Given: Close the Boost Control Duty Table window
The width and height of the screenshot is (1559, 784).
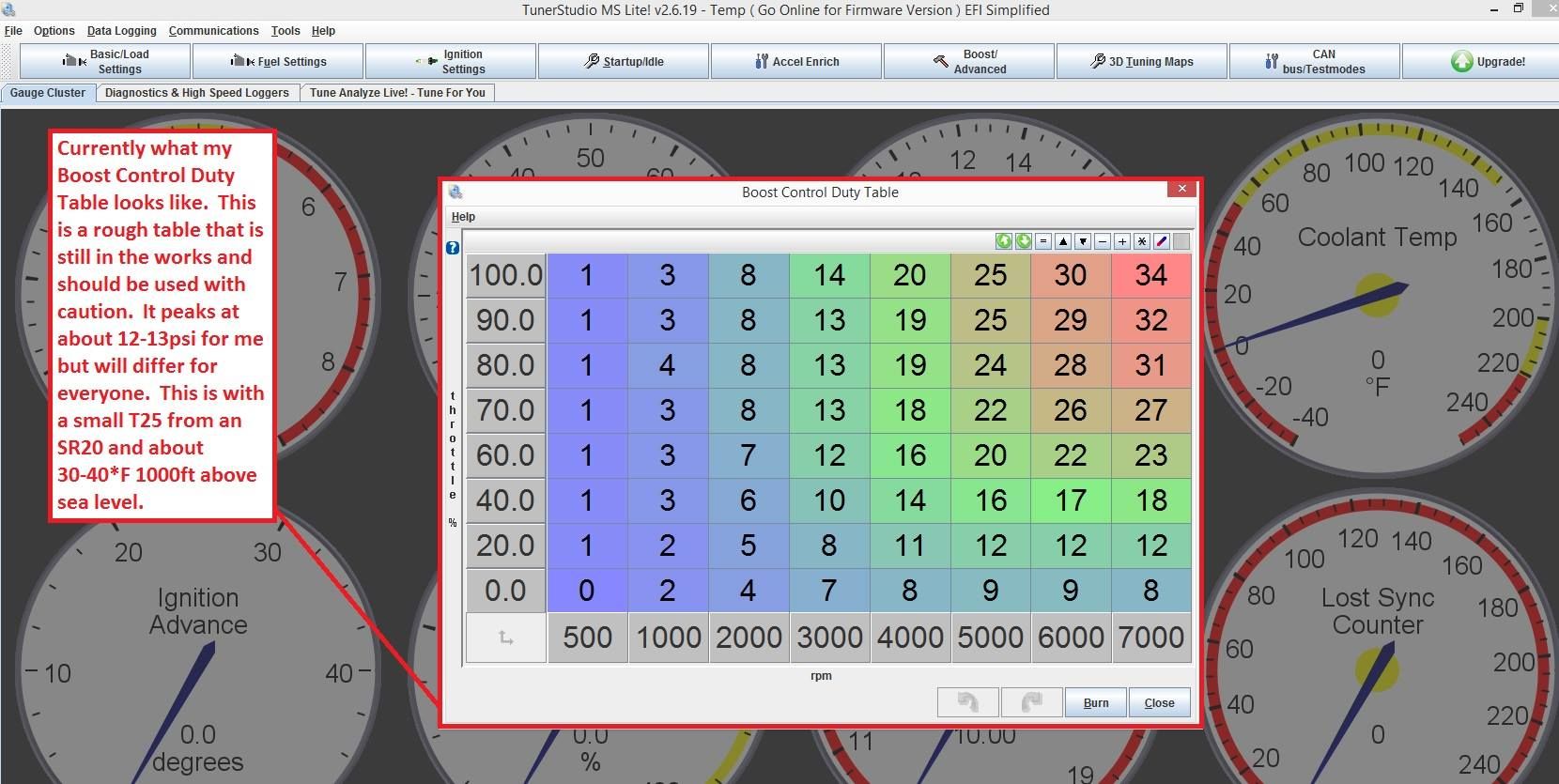Looking at the screenshot, I should [1181, 189].
